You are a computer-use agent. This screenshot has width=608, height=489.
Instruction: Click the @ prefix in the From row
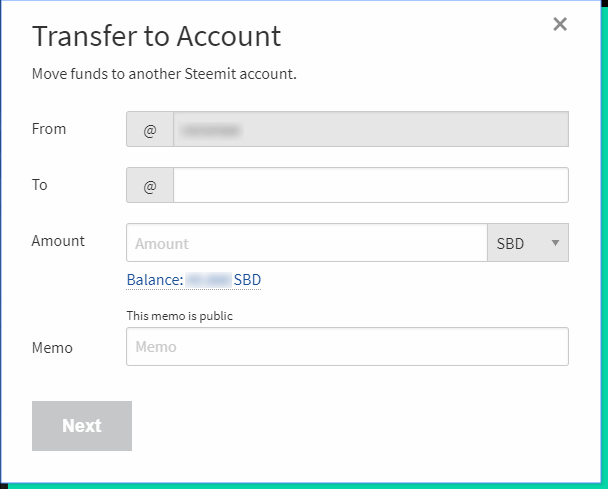pos(150,130)
